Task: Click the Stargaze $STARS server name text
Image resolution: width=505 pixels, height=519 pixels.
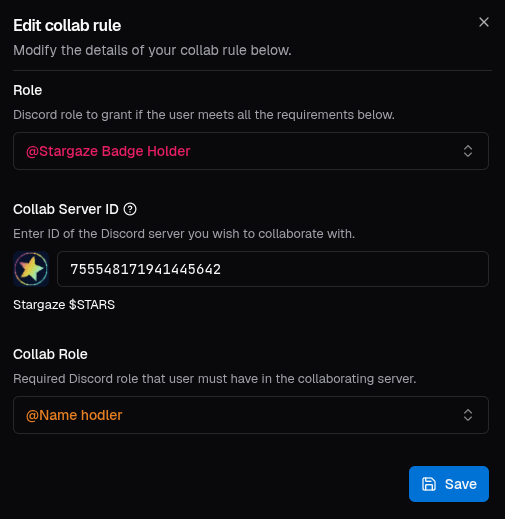Action: coord(64,305)
